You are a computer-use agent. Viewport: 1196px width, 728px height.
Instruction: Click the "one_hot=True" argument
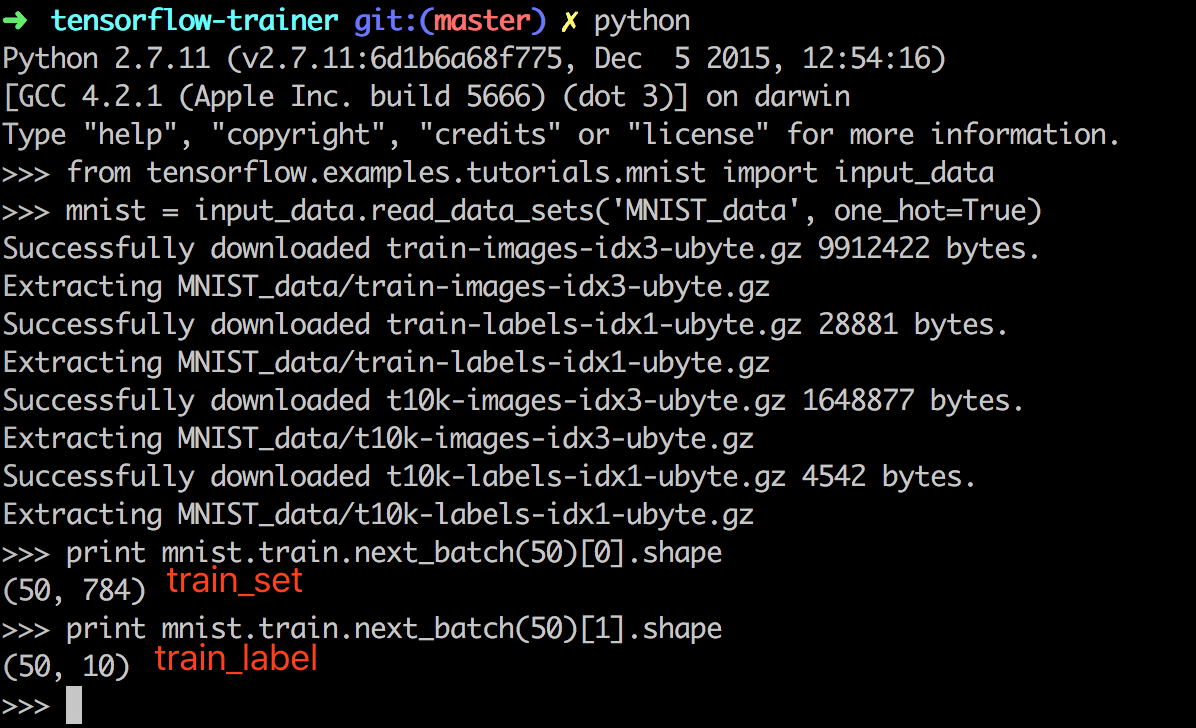tap(929, 211)
